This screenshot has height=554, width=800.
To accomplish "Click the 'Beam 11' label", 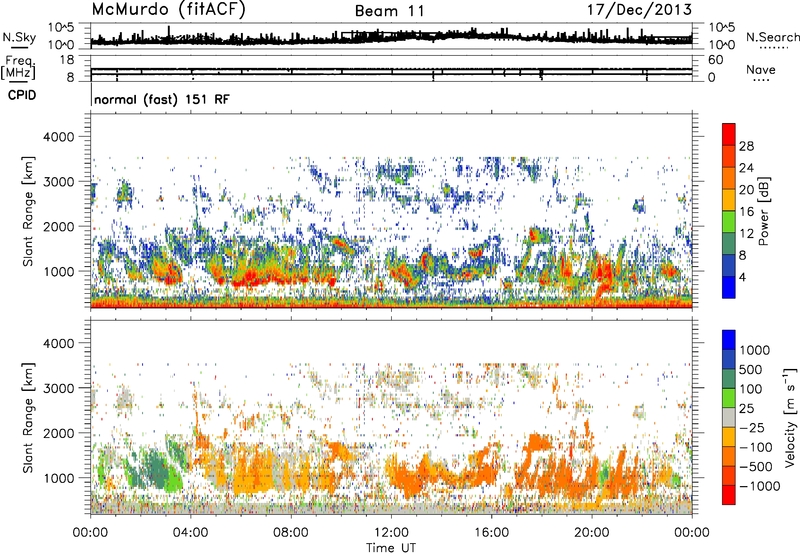I will (390, 11).
